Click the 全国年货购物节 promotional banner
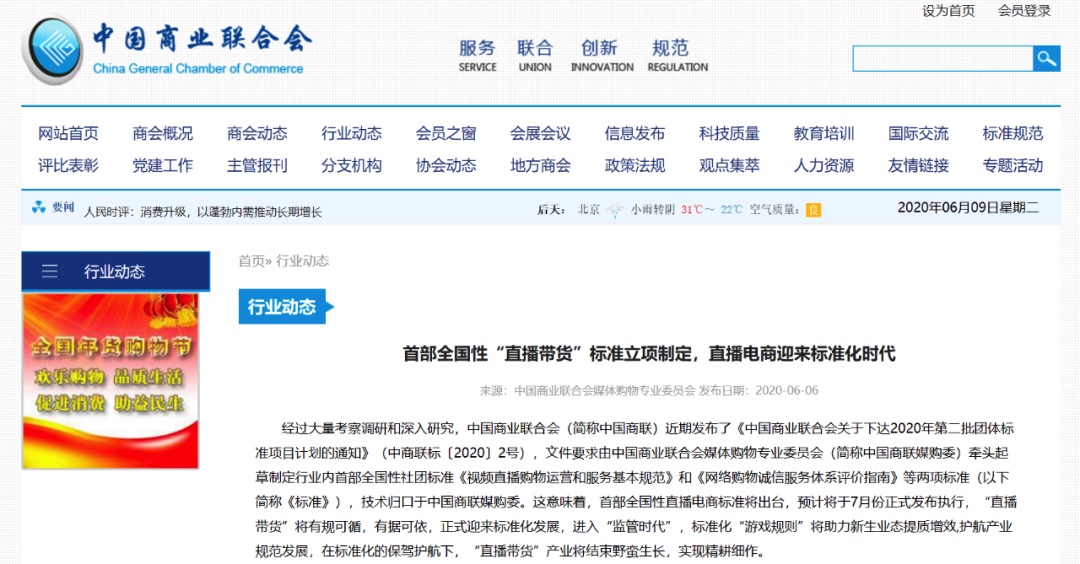 click(110, 381)
